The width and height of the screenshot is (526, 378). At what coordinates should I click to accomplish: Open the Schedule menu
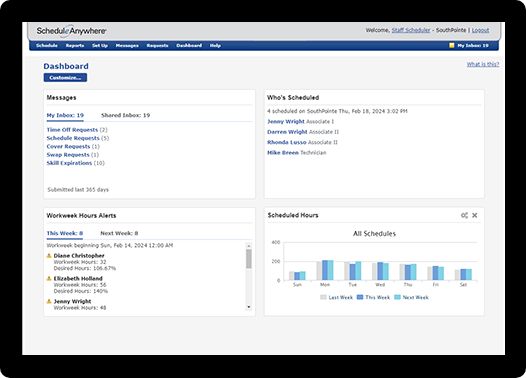click(x=47, y=46)
